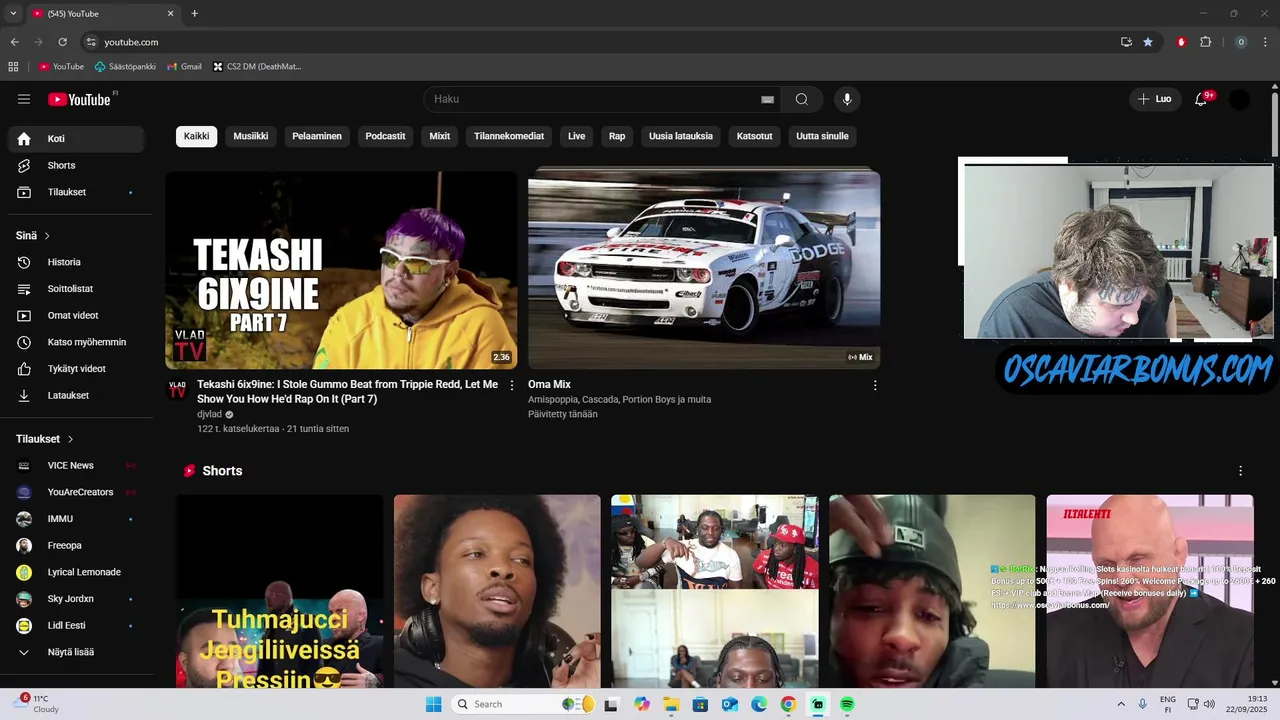The image size is (1280, 720).
Task: Click Luo create button
Action: (x=1154, y=99)
